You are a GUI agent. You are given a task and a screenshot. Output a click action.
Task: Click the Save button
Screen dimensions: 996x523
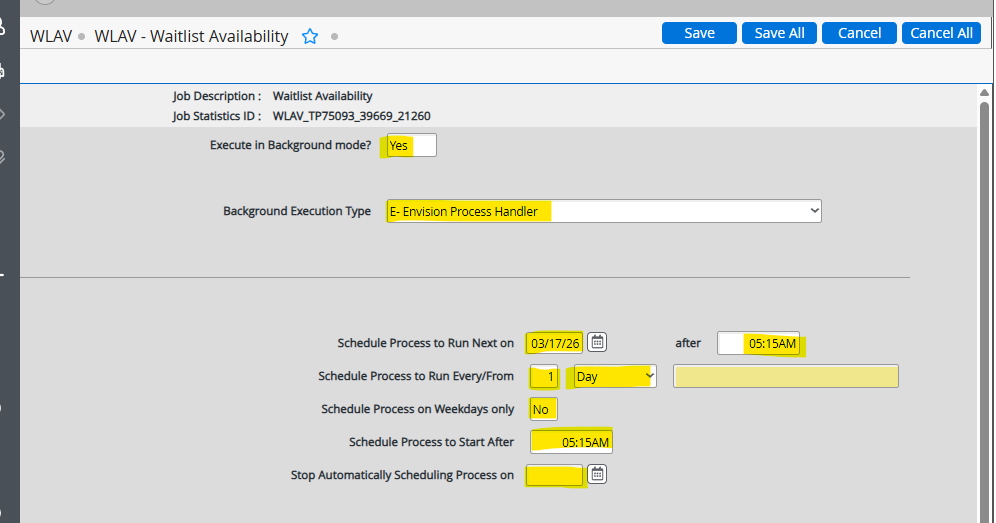(x=699, y=33)
